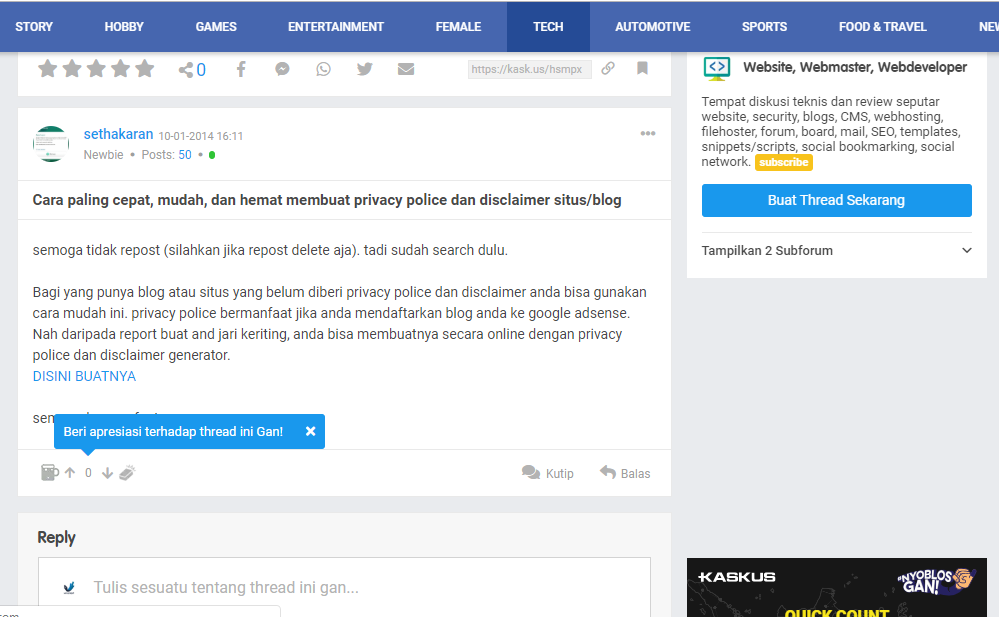Image resolution: width=999 pixels, height=617 pixels.
Task: Copy short link with chain icon
Action: click(608, 68)
